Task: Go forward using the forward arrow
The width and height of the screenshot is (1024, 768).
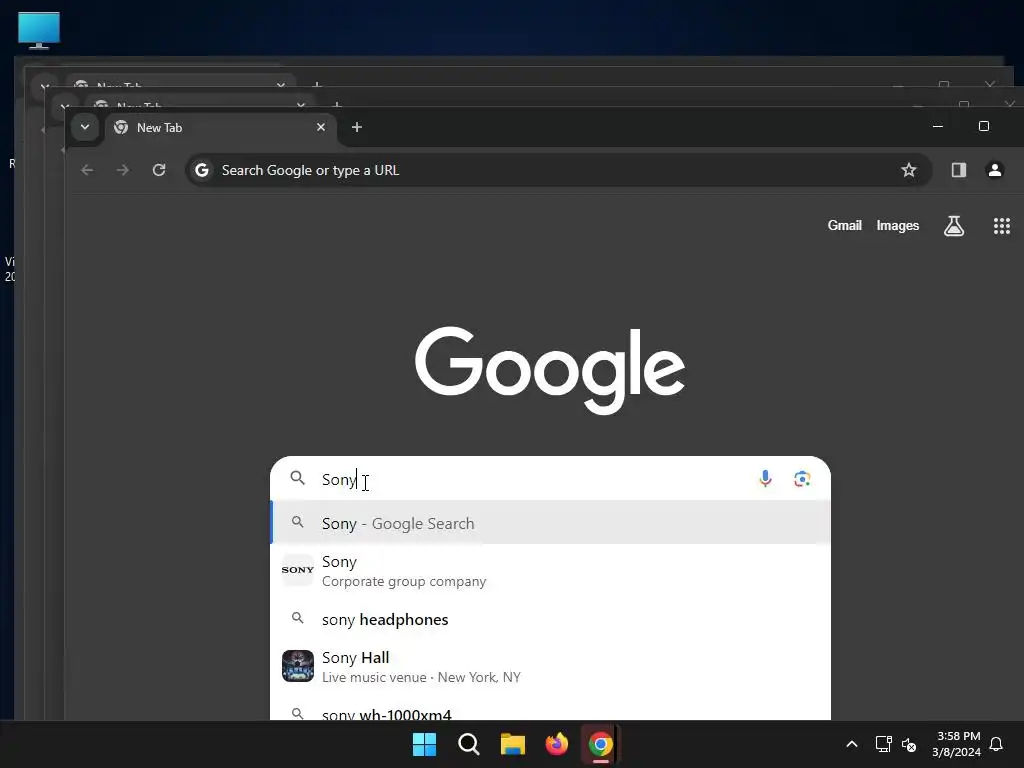Action: (x=123, y=170)
